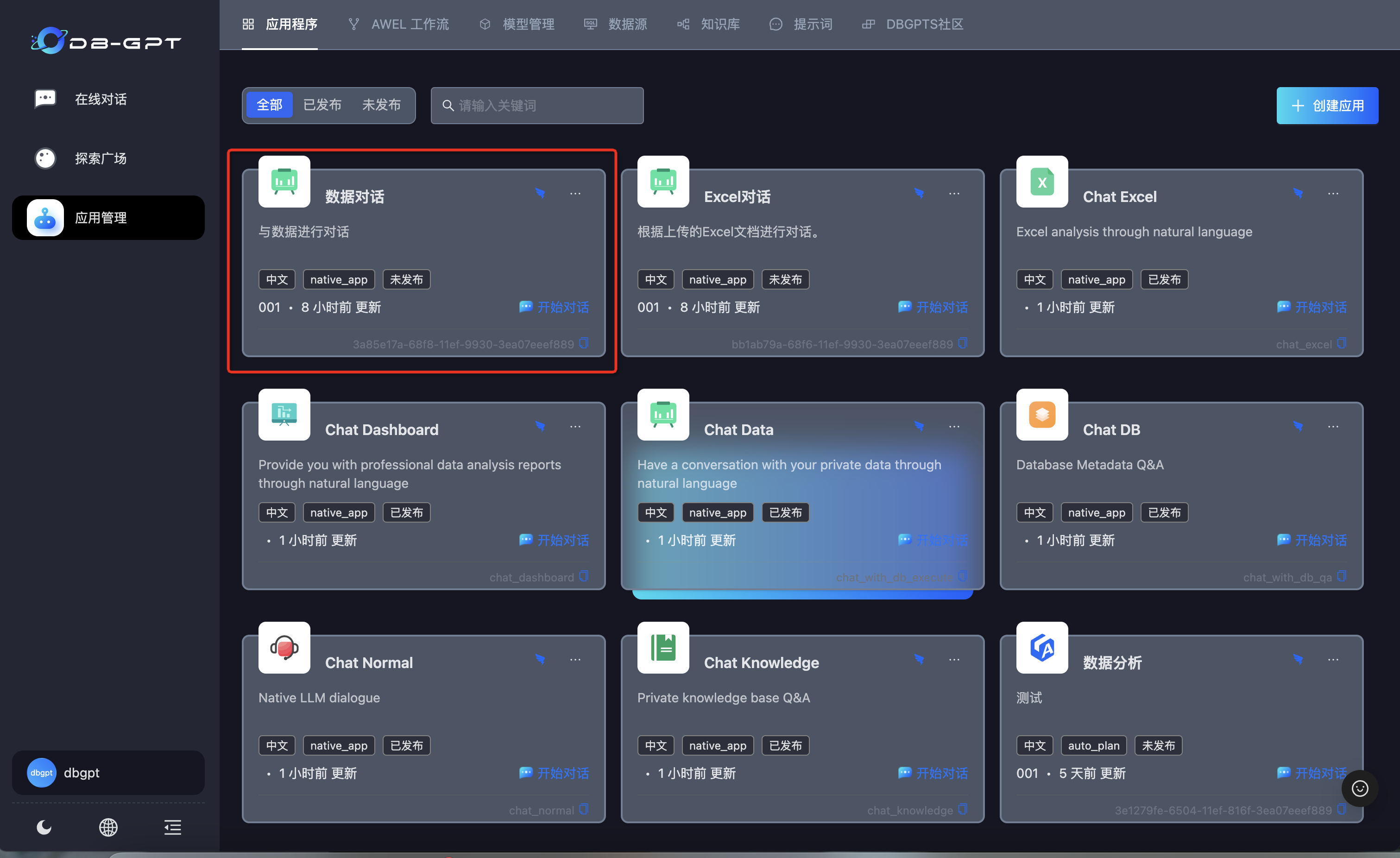1400x858 pixels.
Task: Open ellipsis menu on Chat DB card
Action: tap(1333, 426)
